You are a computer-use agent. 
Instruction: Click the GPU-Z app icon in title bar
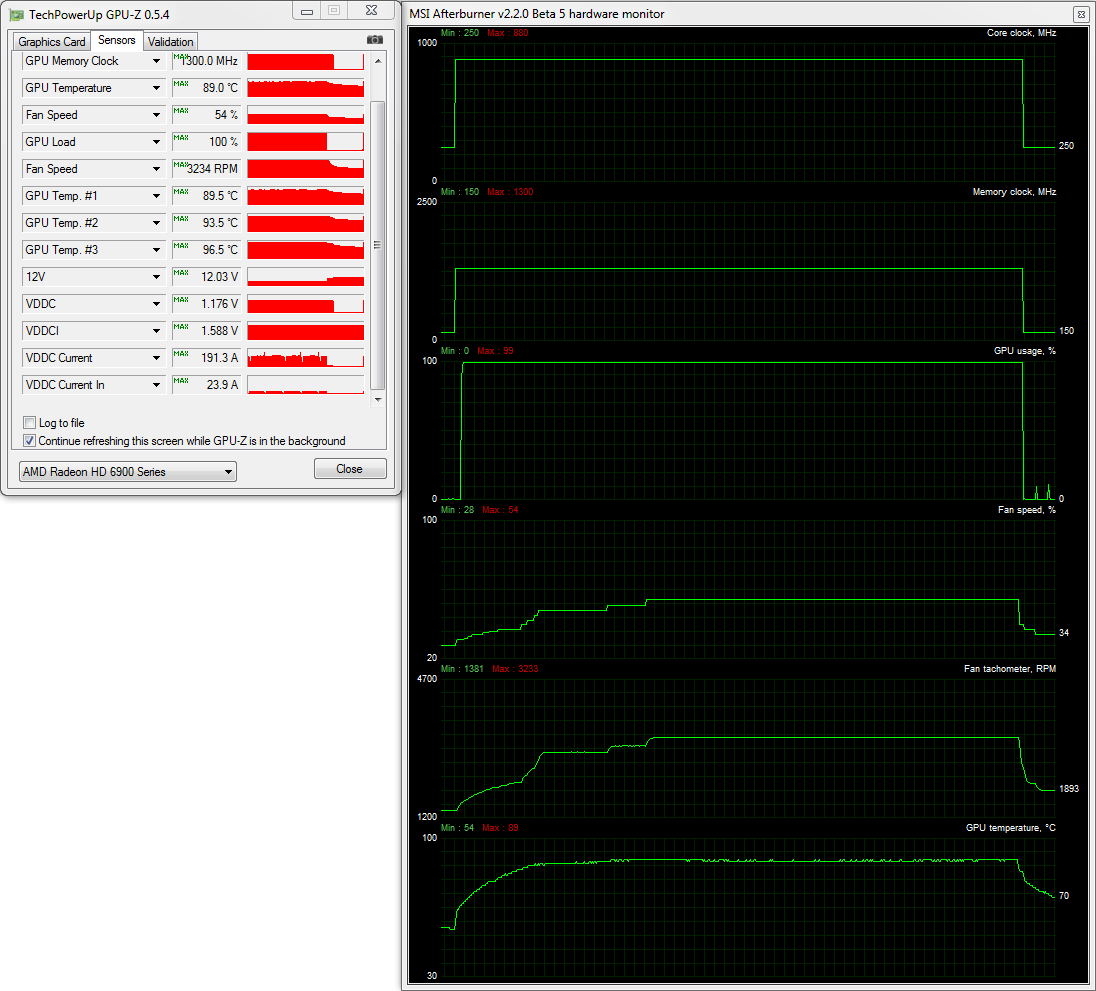[x=15, y=14]
